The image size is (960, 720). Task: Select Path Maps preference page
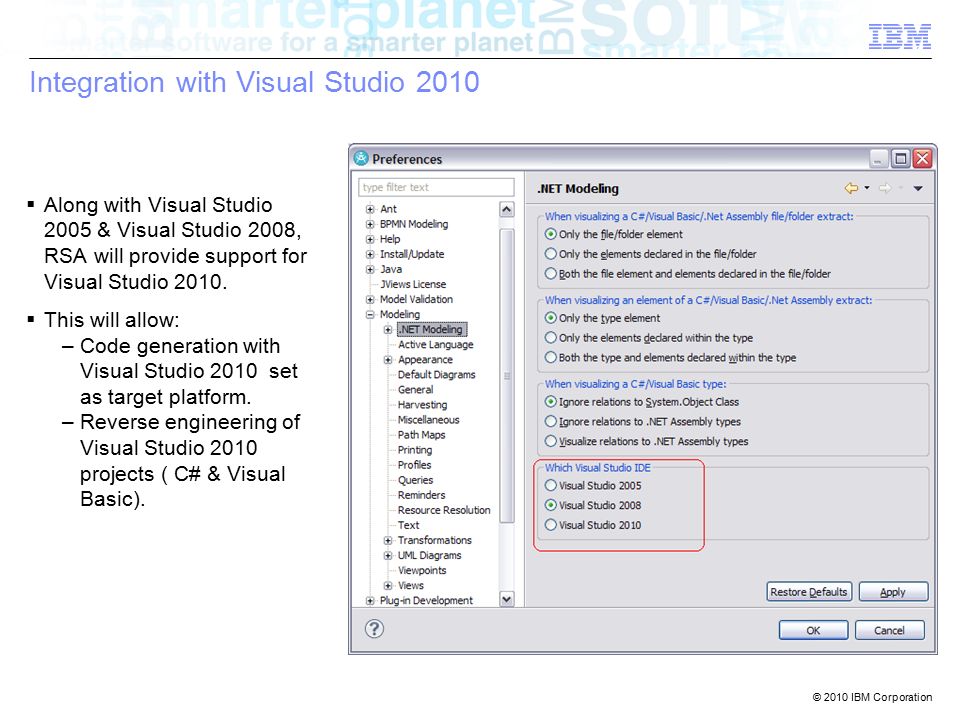pos(421,435)
